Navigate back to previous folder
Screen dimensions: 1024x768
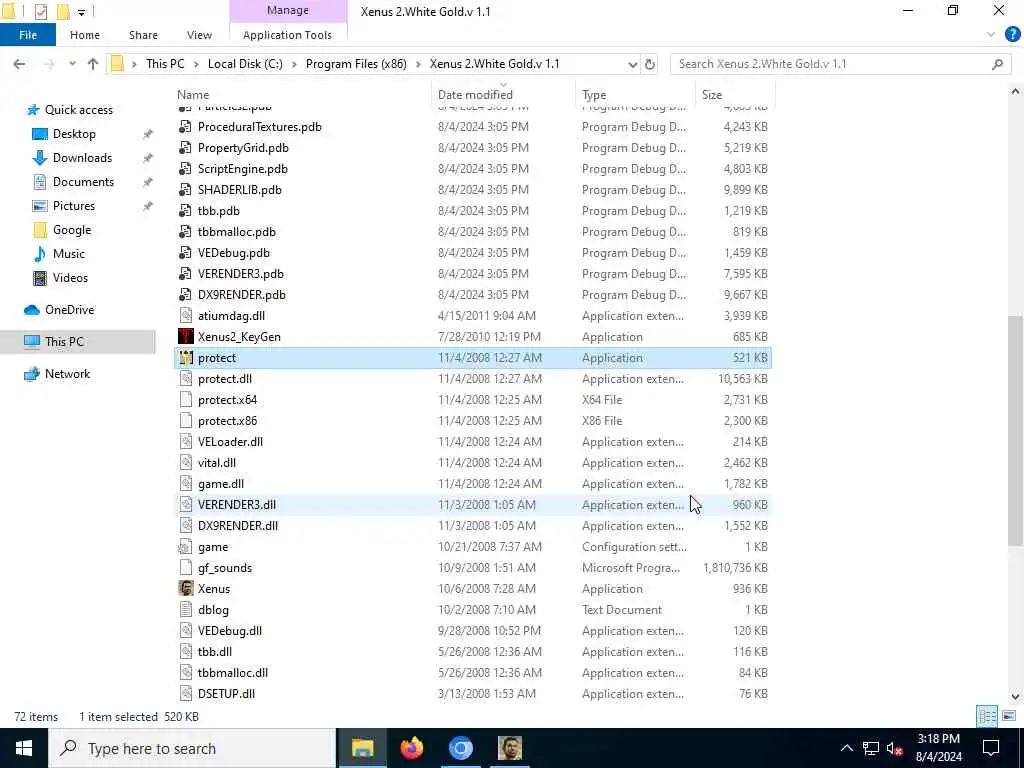[x=20, y=64]
